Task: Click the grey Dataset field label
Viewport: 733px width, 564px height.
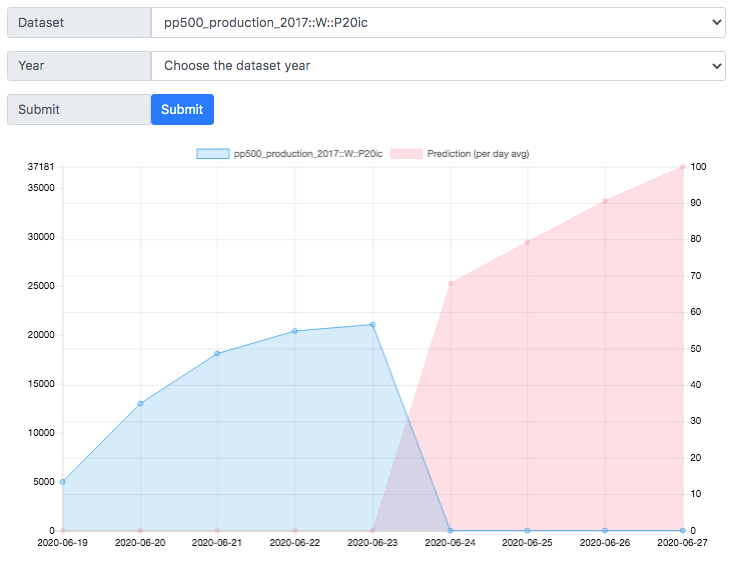Action: (79, 22)
